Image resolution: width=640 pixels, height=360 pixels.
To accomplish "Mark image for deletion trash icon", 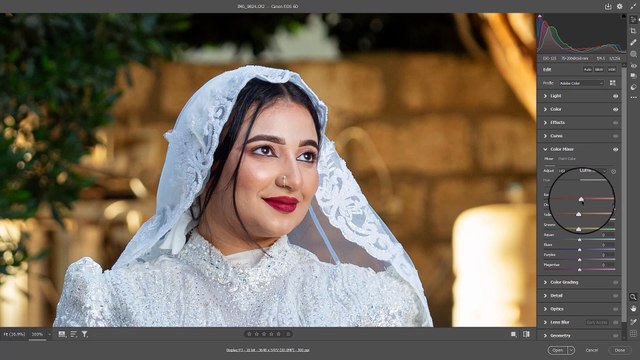I will 288,334.
